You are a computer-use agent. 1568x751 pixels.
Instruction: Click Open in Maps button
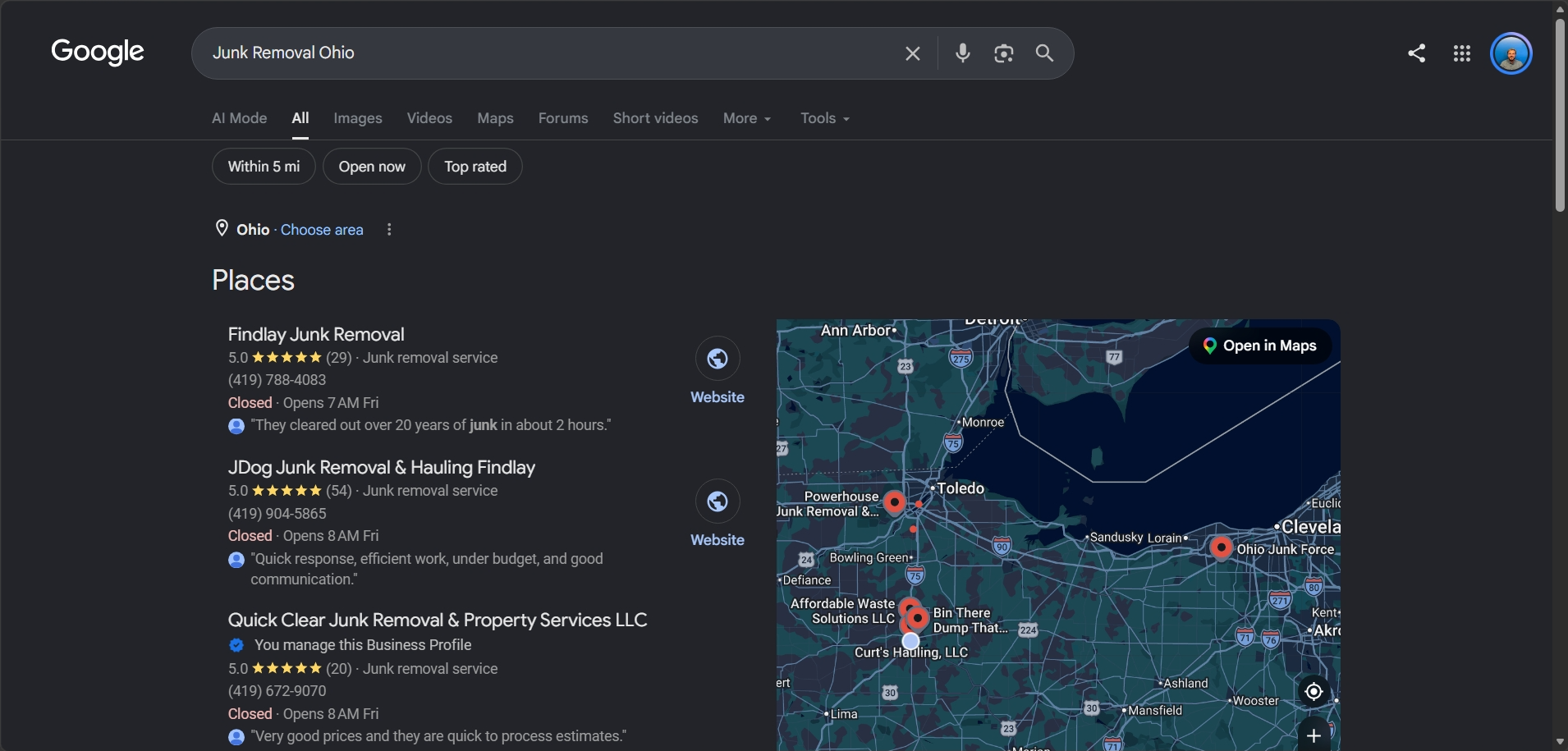(x=1260, y=346)
